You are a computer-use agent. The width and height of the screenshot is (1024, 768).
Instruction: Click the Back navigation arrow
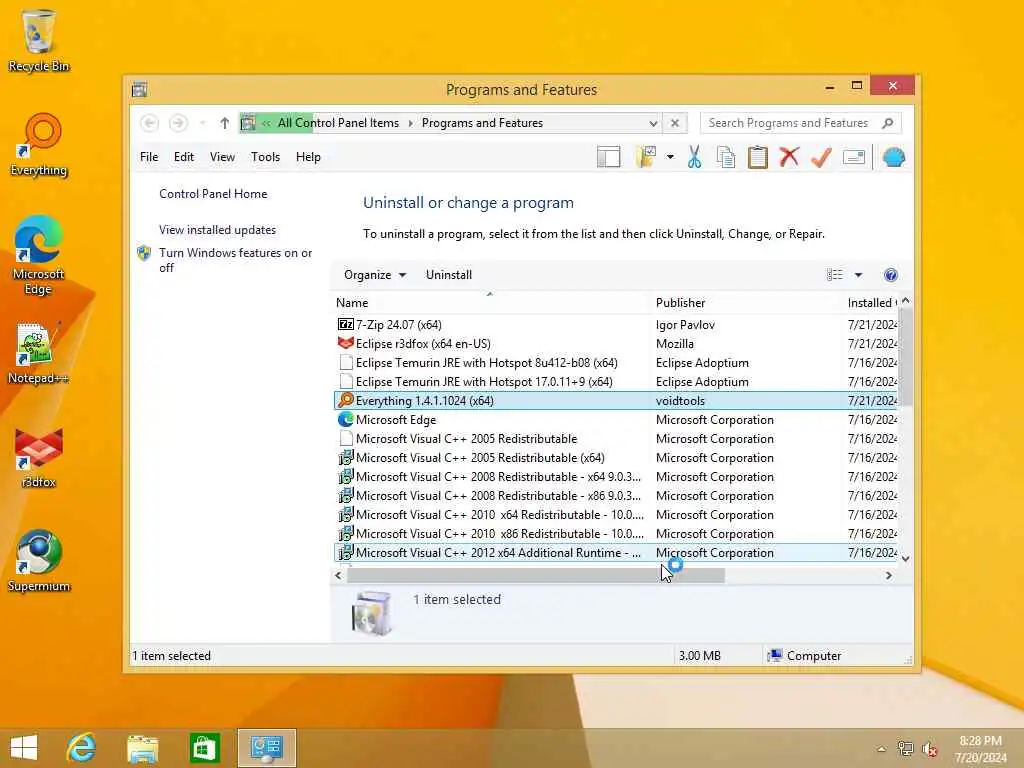click(150, 123)
